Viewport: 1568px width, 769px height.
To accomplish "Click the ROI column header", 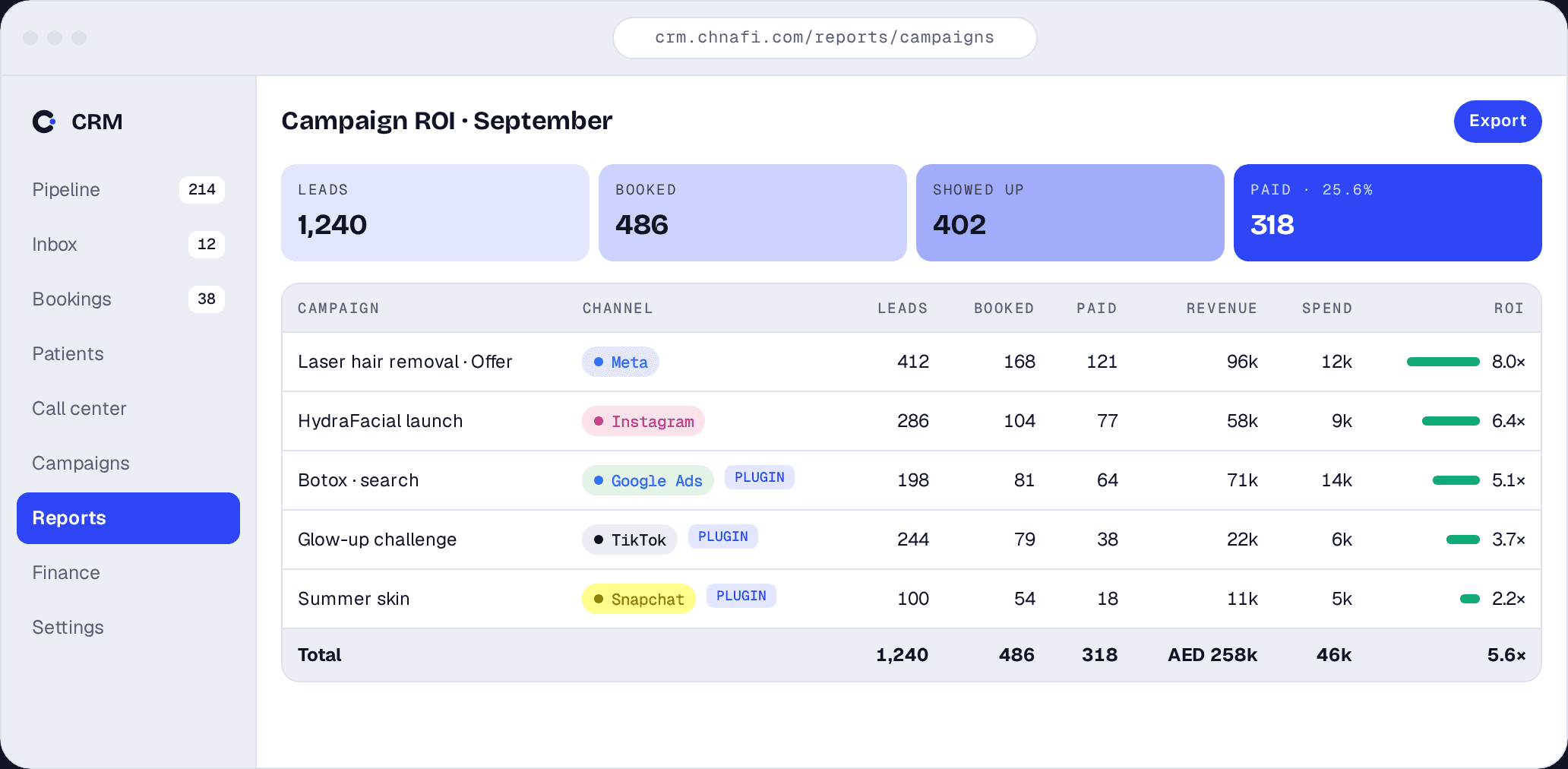I will pyautogui.click(x=1509, y=309).
